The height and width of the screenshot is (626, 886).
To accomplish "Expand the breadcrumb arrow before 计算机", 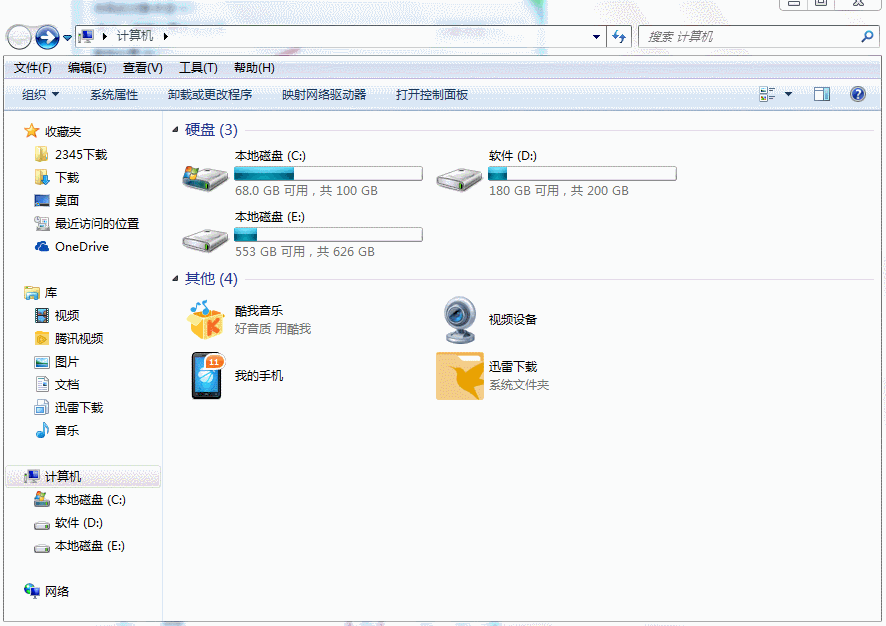I will pyautogui.click(x=105, y=37).
